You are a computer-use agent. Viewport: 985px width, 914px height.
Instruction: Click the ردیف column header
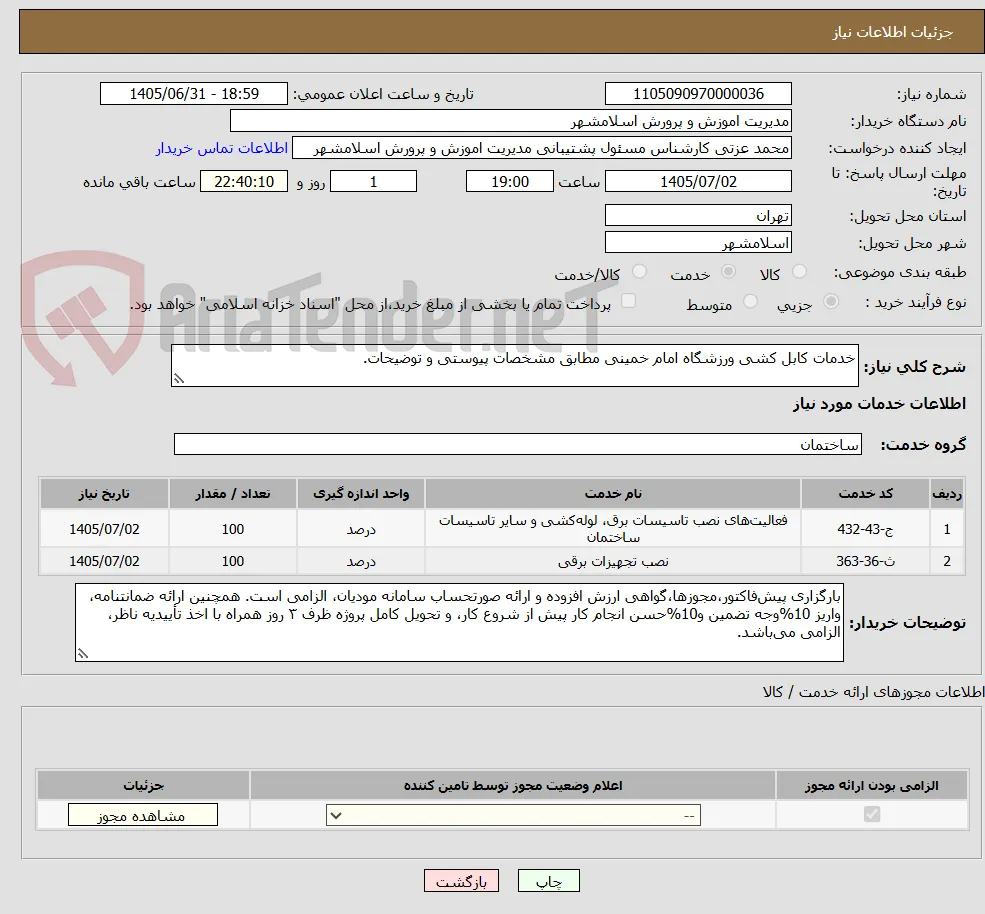pyautogui.click(x=947, y=494)
